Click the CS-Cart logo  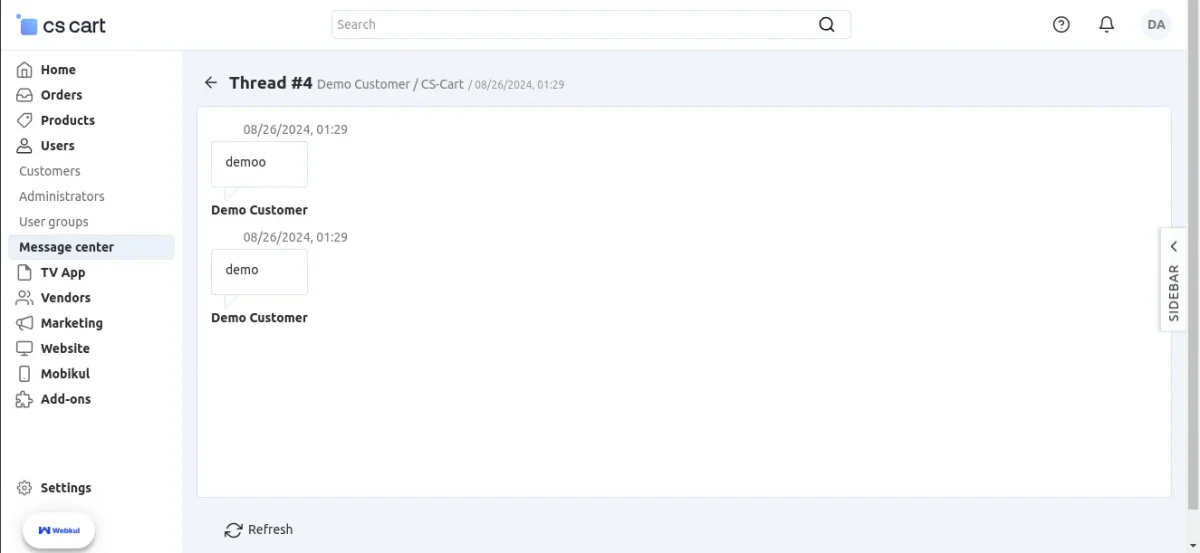pyautogui.click(x=62, y=26)
